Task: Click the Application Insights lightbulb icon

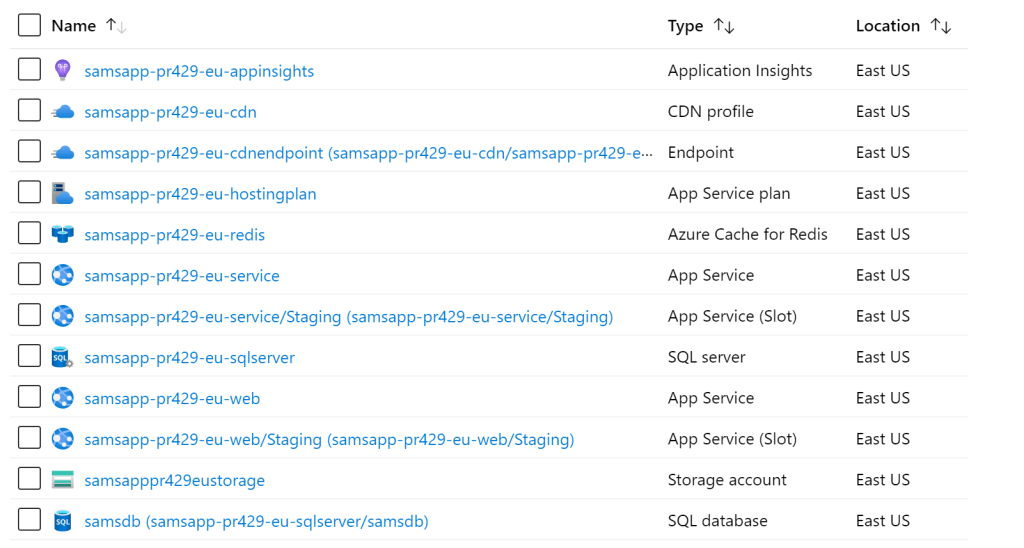Action: (62, 70)
